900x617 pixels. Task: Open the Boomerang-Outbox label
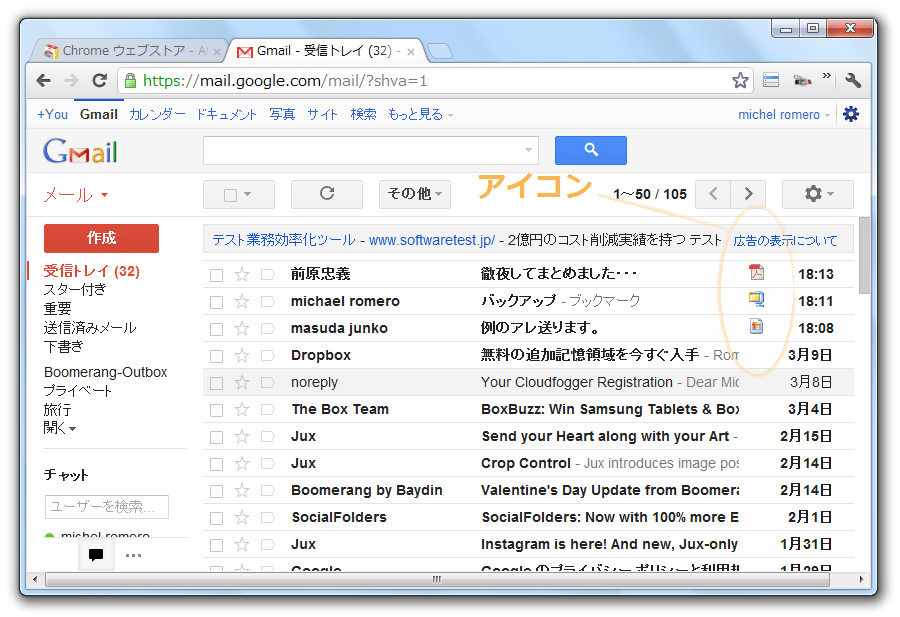[106, 372]
